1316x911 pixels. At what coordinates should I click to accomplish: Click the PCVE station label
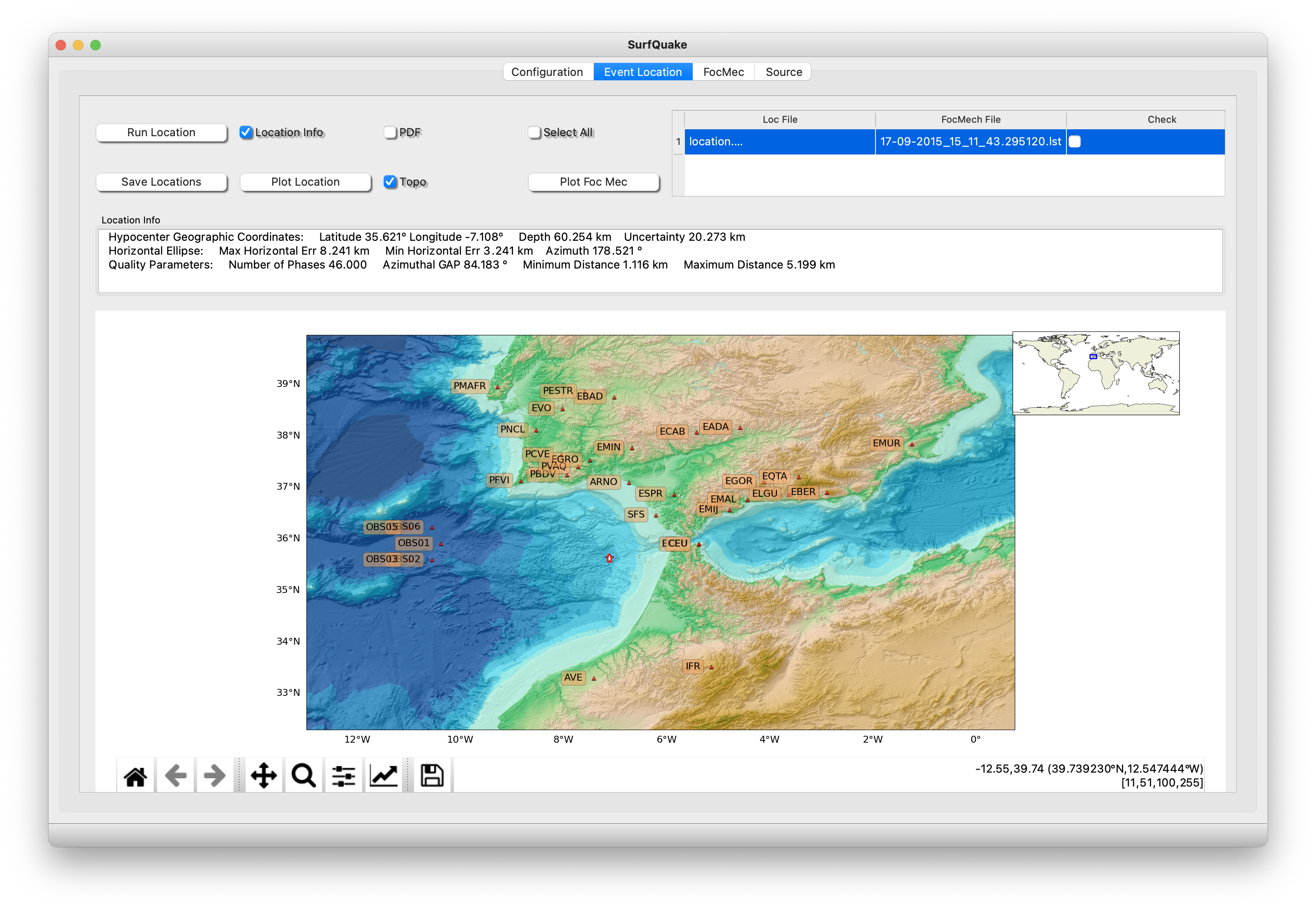click(x=537, y=454)
